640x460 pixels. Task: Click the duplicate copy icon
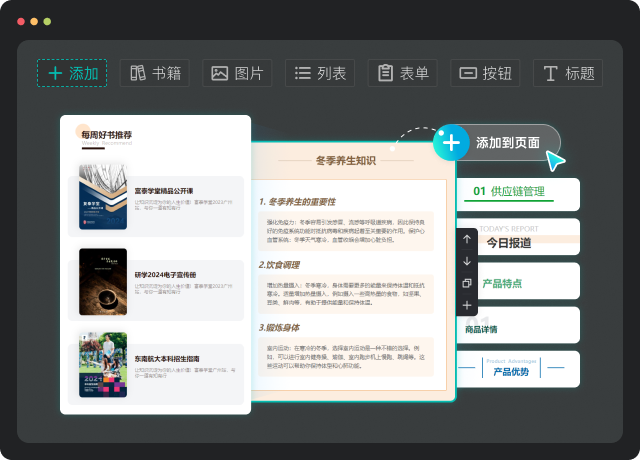click(x=467, y=283)
